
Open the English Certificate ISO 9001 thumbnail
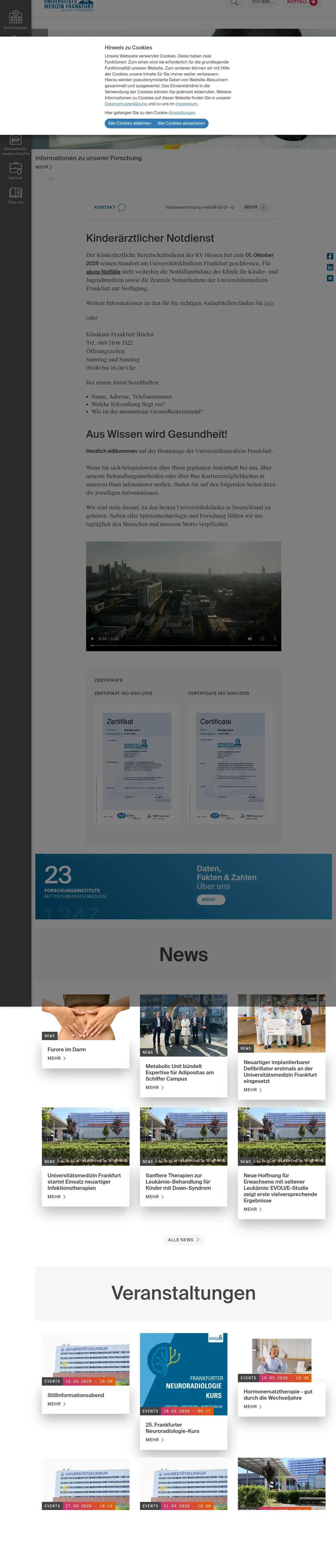(x=230, y=764)
